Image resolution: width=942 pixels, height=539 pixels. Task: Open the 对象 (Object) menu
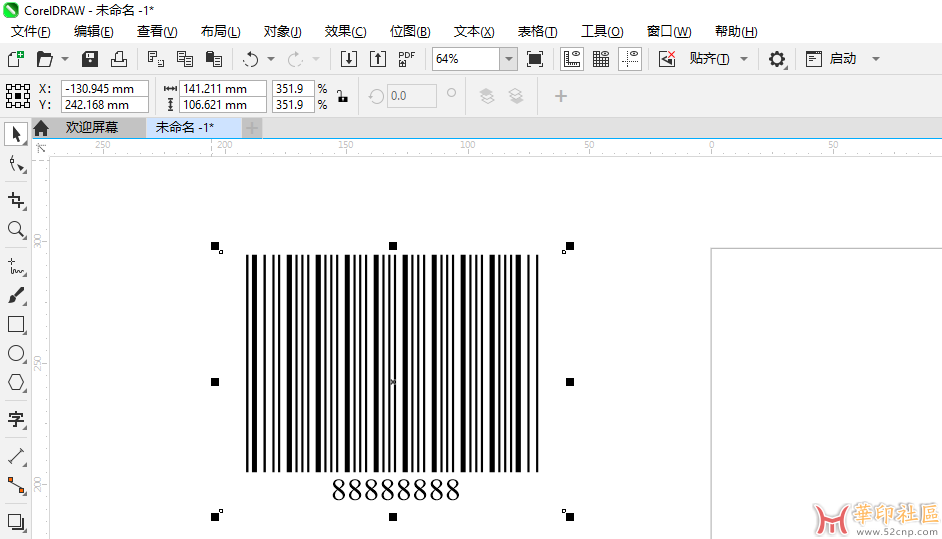[282, 31]
